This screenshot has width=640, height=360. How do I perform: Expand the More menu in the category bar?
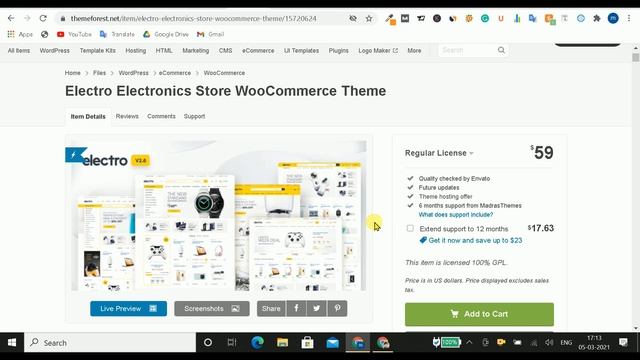(x=414, y=51)
